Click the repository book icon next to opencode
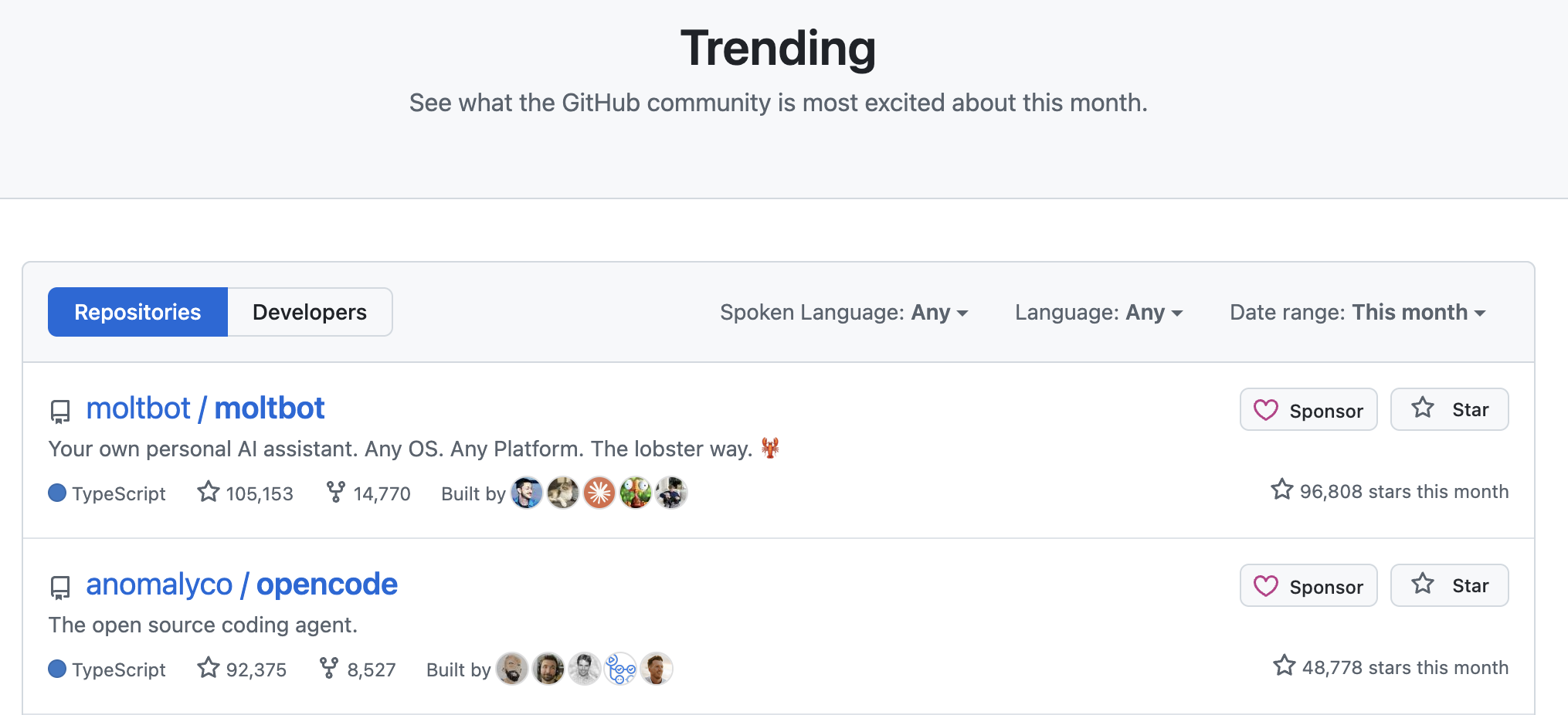 tap(60, 588)
